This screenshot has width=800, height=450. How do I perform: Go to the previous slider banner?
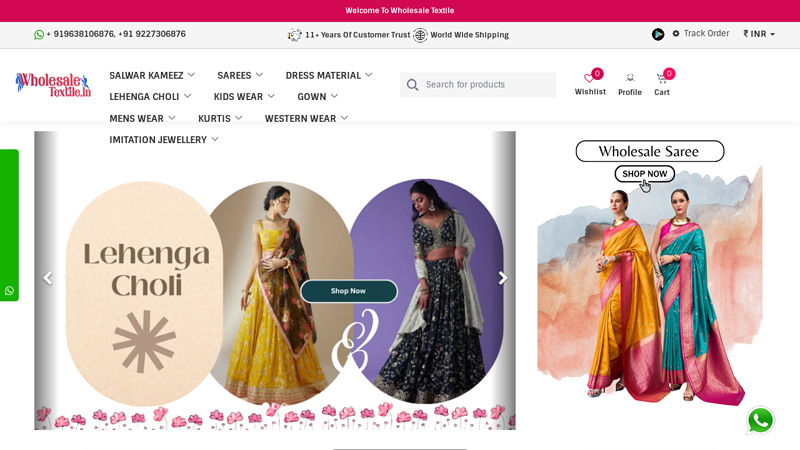click(x=47, y=278)
